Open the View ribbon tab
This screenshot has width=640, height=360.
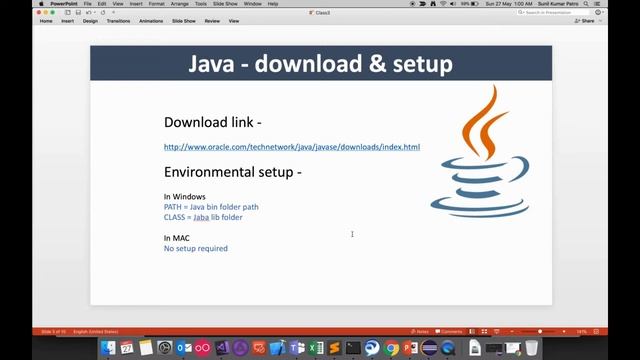tap(234, 21)
